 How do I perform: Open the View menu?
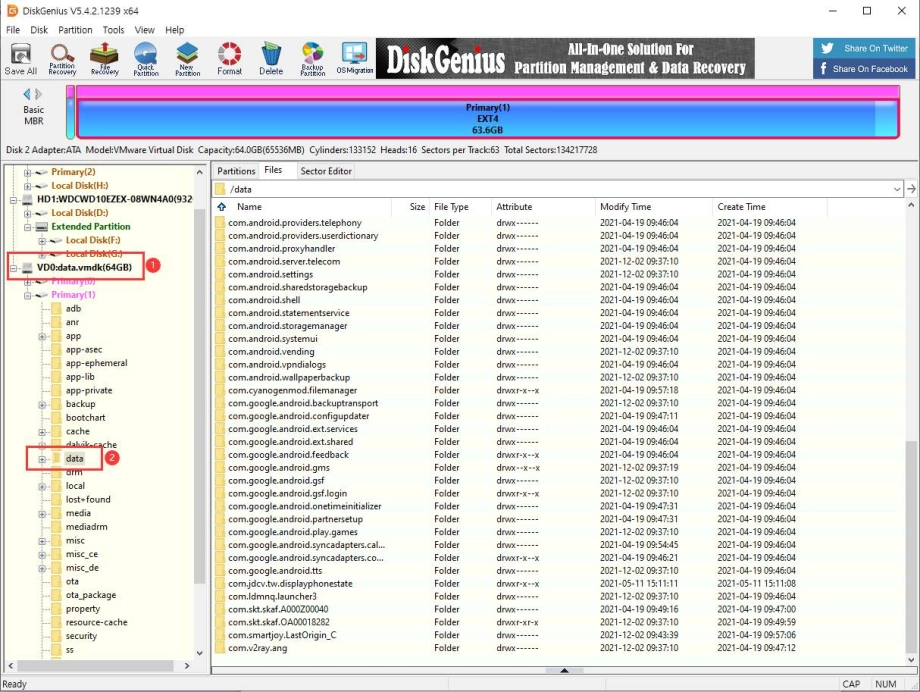tap(144, 30)
